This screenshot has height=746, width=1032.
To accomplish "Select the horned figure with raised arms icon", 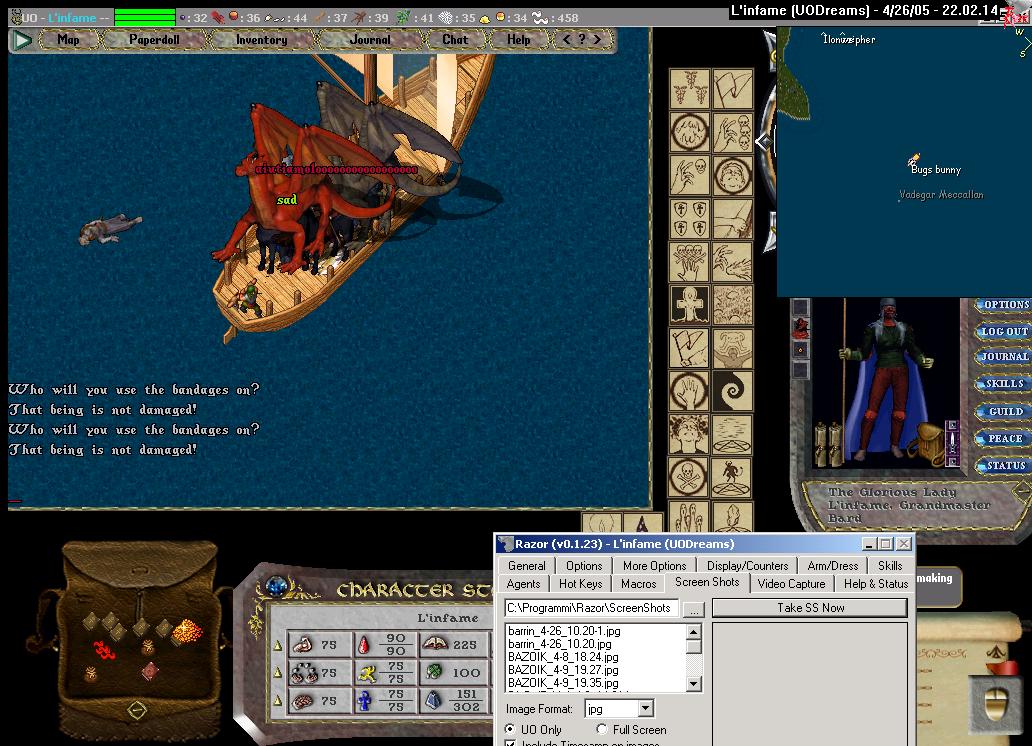I will coord(732,348).
